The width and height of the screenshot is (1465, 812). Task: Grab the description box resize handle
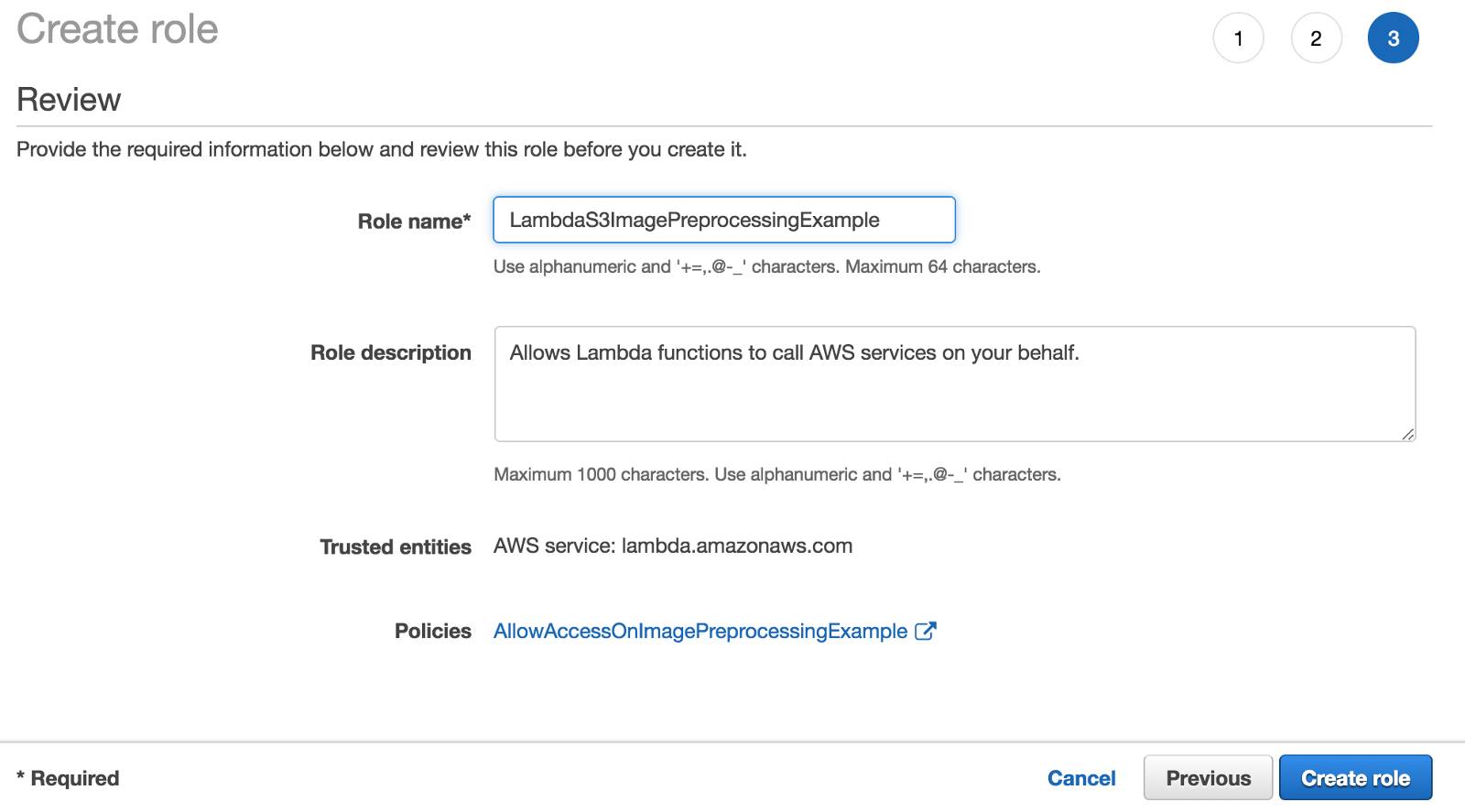pos(1408,434)
